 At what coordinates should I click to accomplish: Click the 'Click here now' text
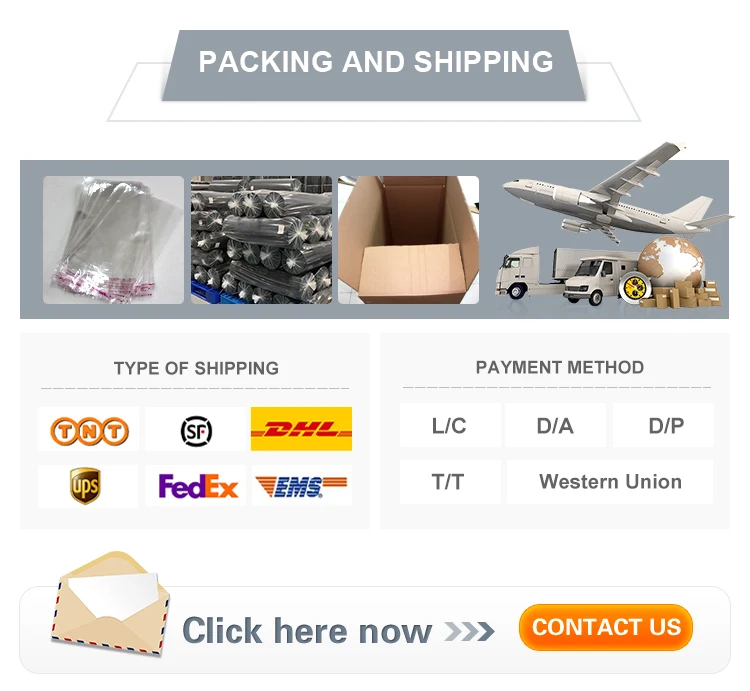pyautogui.click(x=307, y=631)
